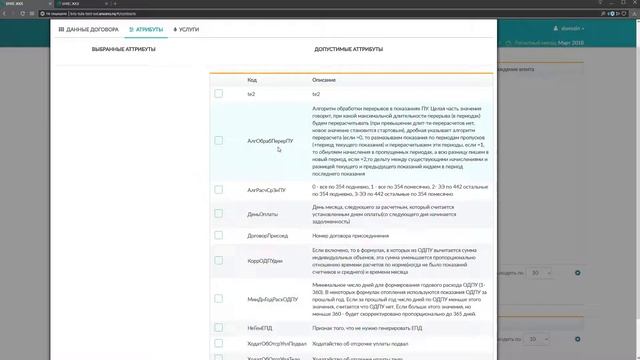The height and width of the screenshot is (360, 640).
Task: Click the browser back arrow
Action: [4, 13]
